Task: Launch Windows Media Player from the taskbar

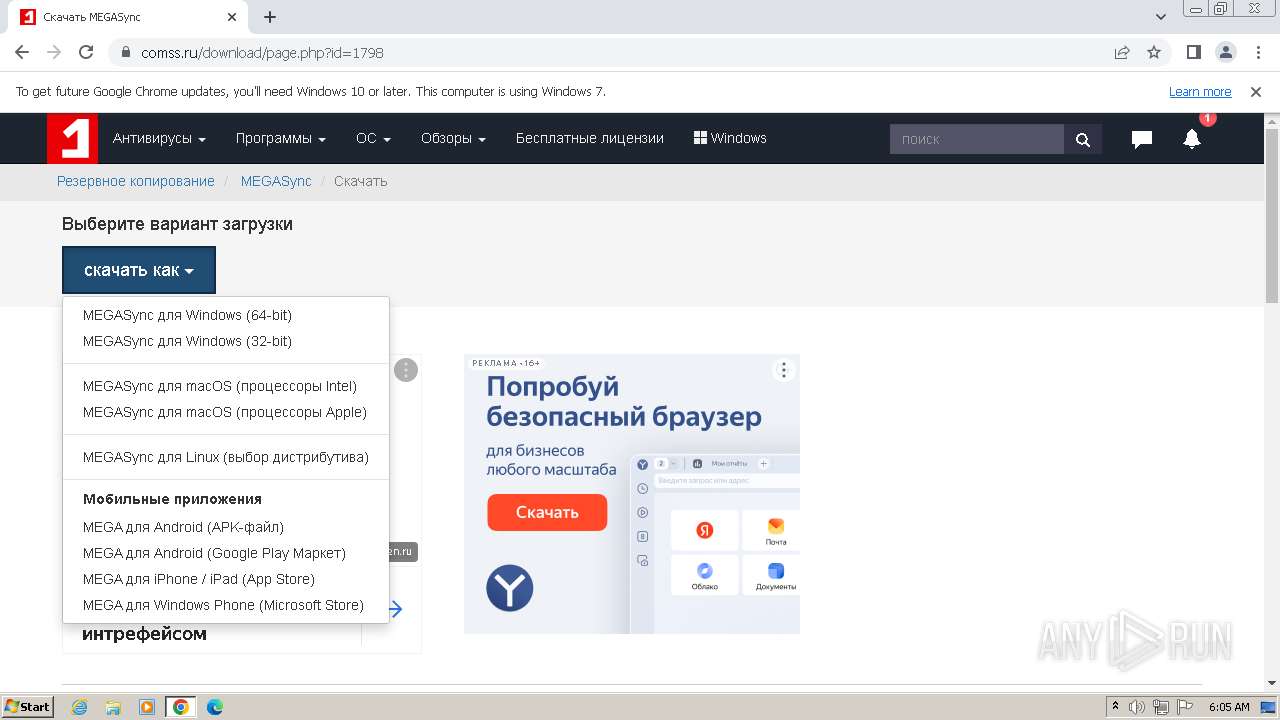Action: tap(147, 707)
